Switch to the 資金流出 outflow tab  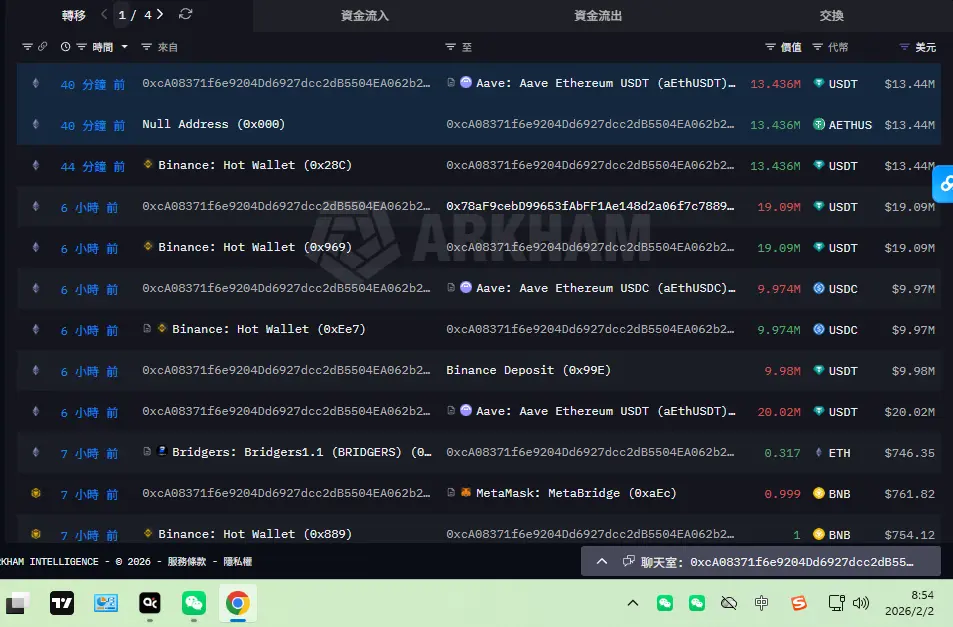[x=598, y=16]
